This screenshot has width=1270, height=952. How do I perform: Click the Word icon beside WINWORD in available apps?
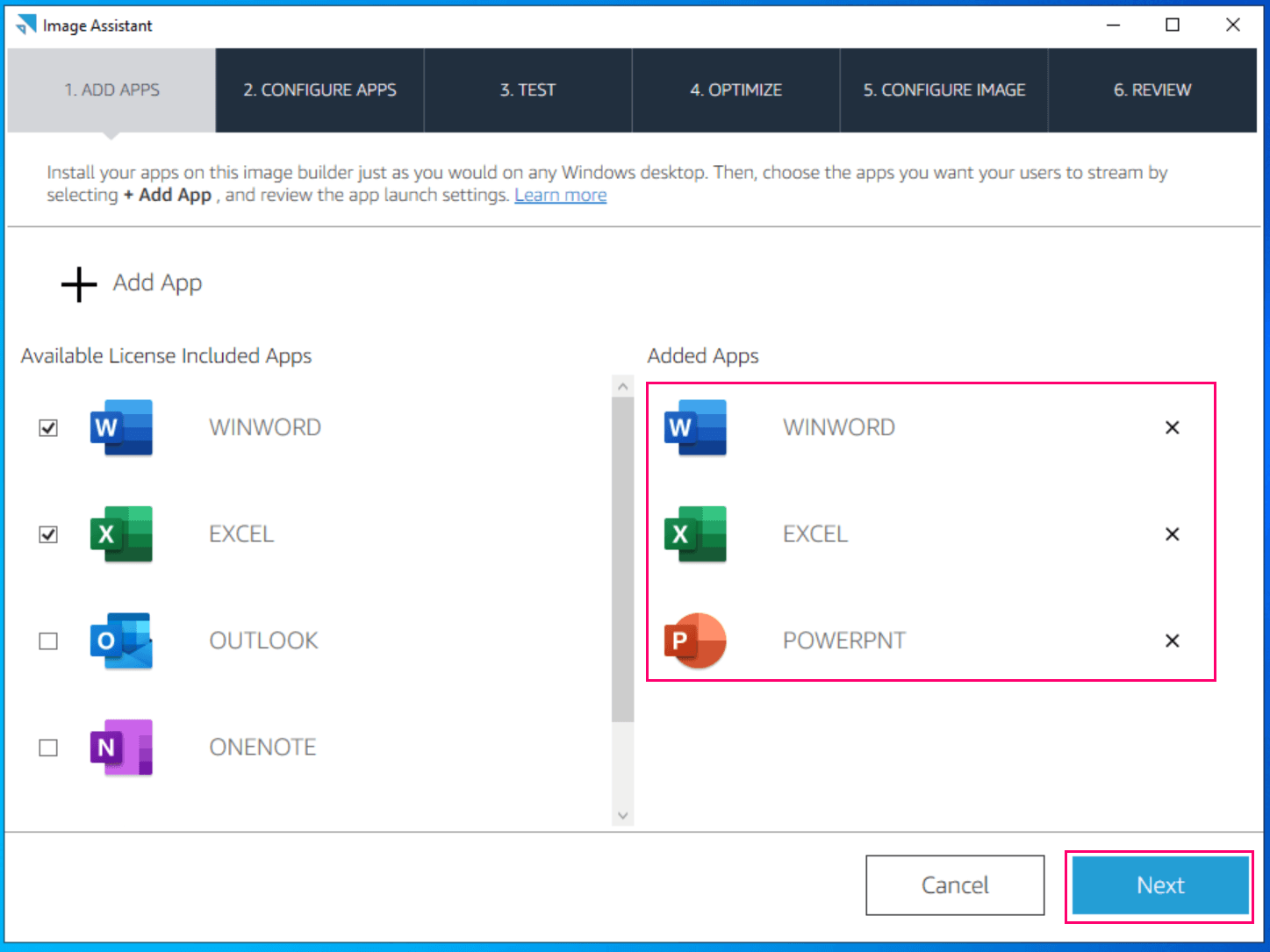(120, 427)
